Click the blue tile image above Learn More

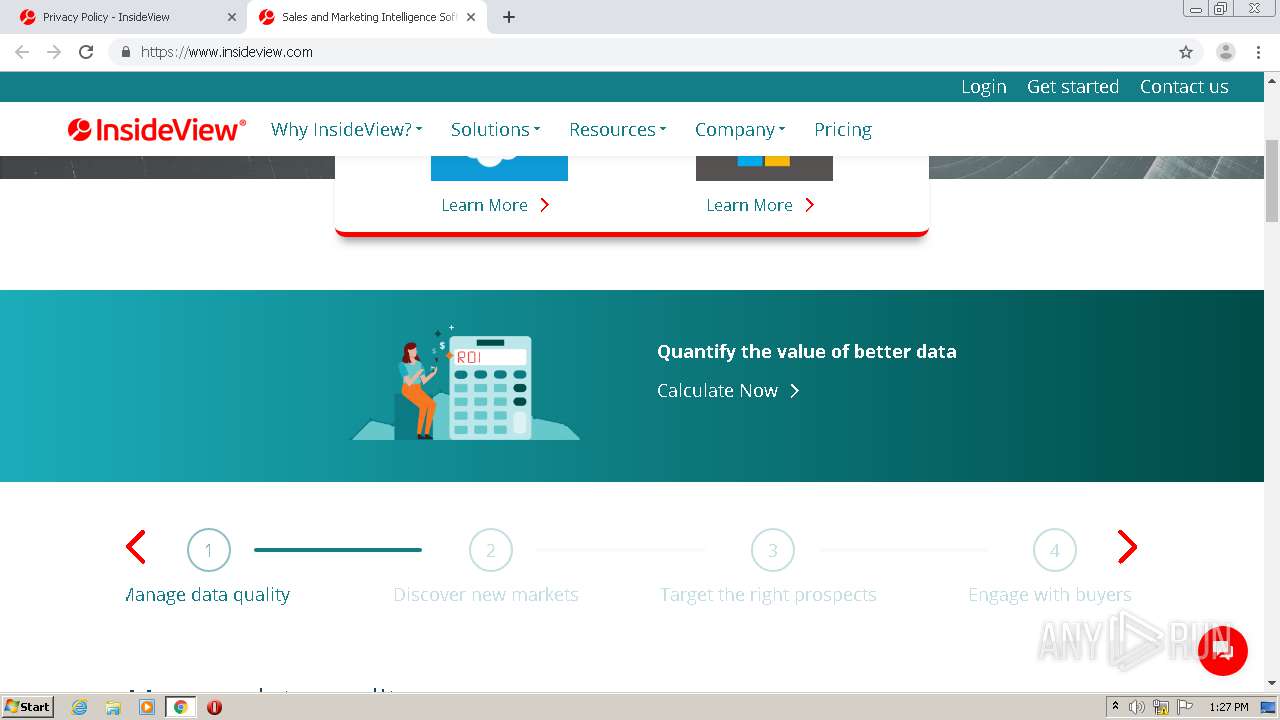pos(499,168)
